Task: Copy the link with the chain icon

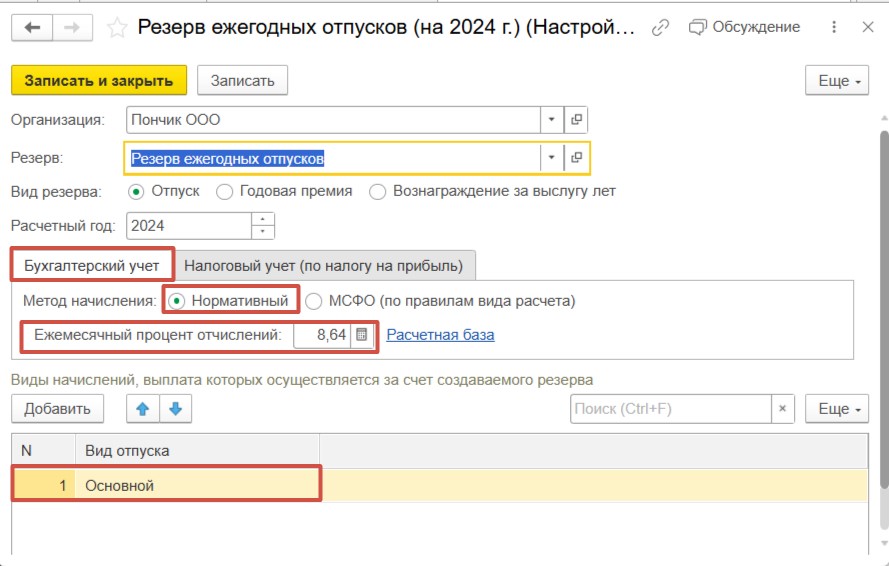Action: pos(660,27)
